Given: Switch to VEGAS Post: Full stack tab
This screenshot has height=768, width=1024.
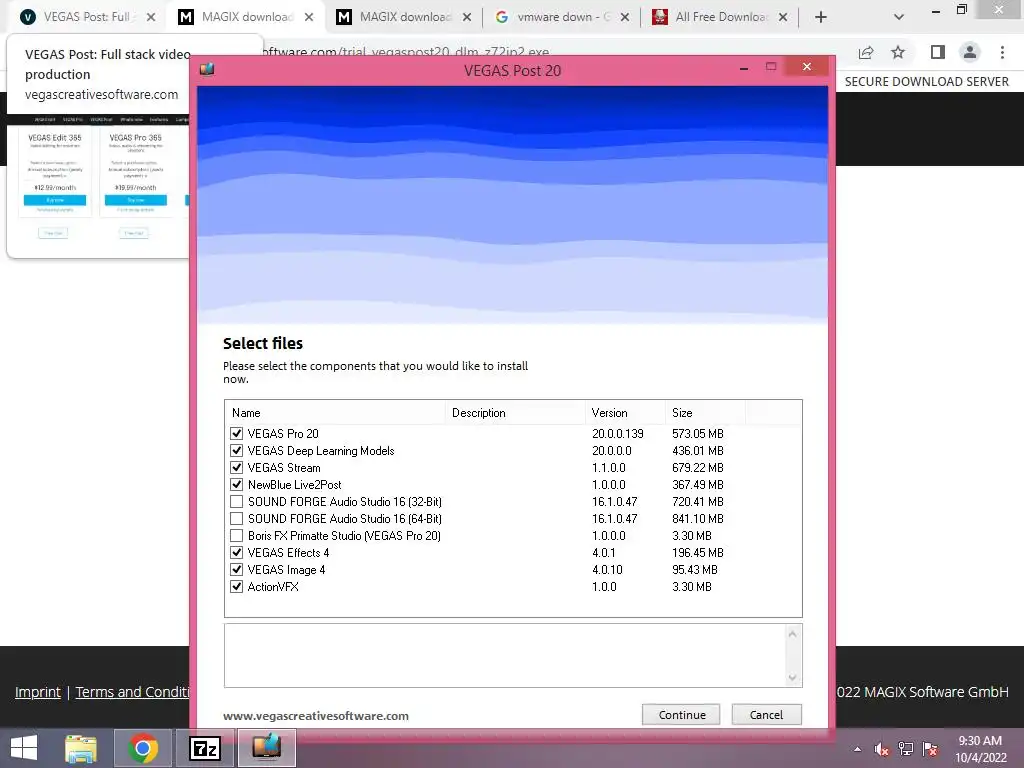Looking at the screenshot, I should point(86,17).
